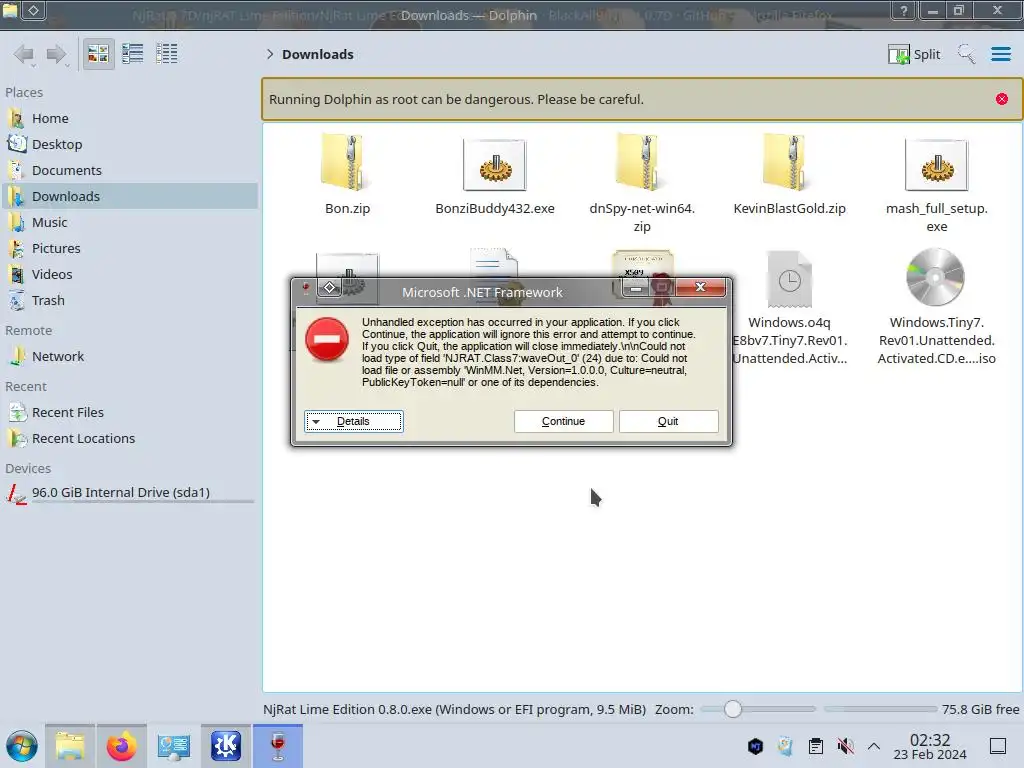The image size is (1024, 768).
Task: Click Downloads in the location bar
Action: click(317, 54)
